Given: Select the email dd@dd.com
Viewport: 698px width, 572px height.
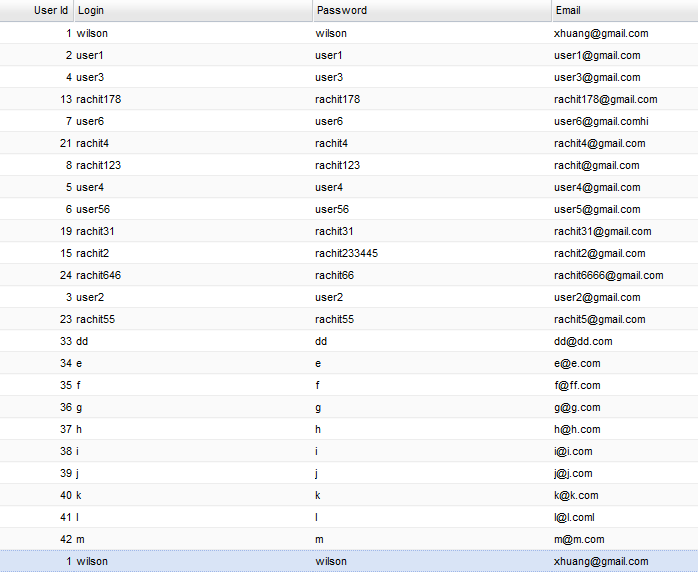Looking at the screenshot, I should 583,341.
